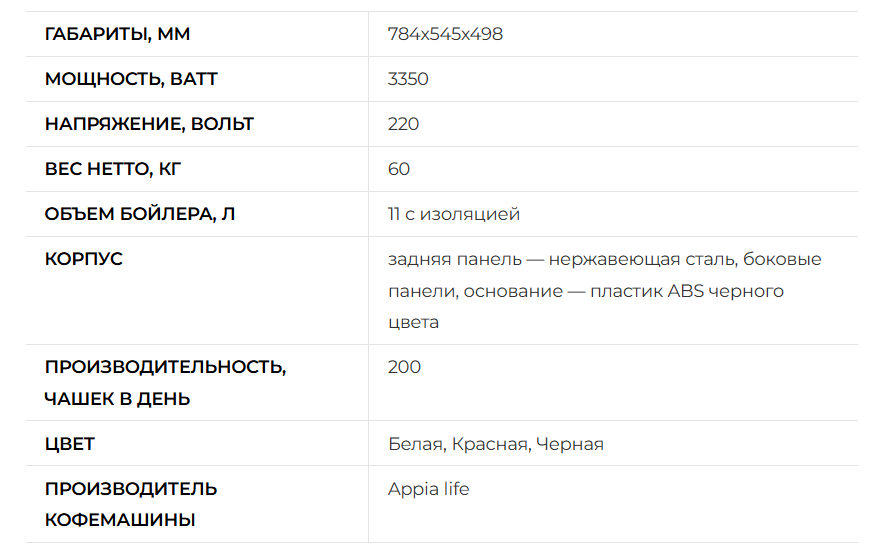Click the manufacturer name Appia life
883x552 pixels.
(428, 489)
